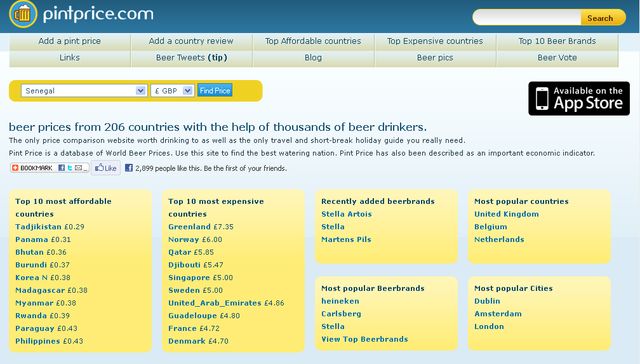Open the United Kingdom popular country link
This screenshot has height=364, width=640.
click(507, 214)
